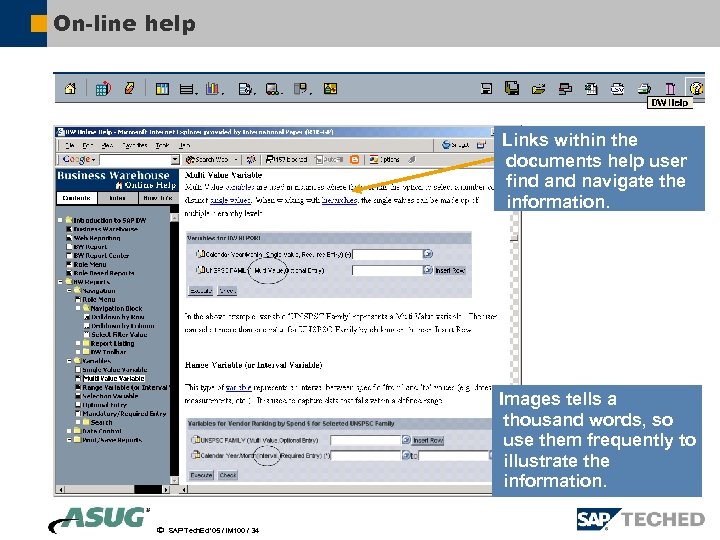This screenshot has height=540, width=720.
Task: Click Execute in Variables for BW REPORT panel
Action: click(201, 290)
